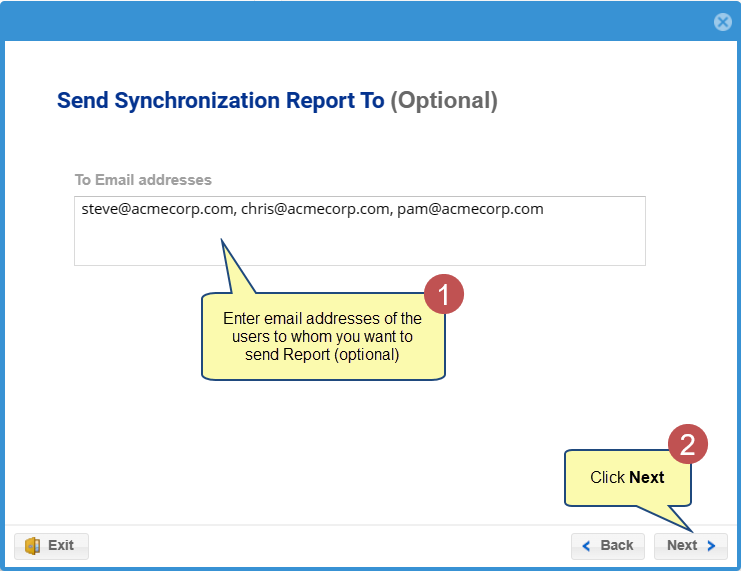Image resolution: width=741 pixels, height=571 pixels.
Task: Click the left arrow icon beside Back
Action: click(x=586, y=546)
